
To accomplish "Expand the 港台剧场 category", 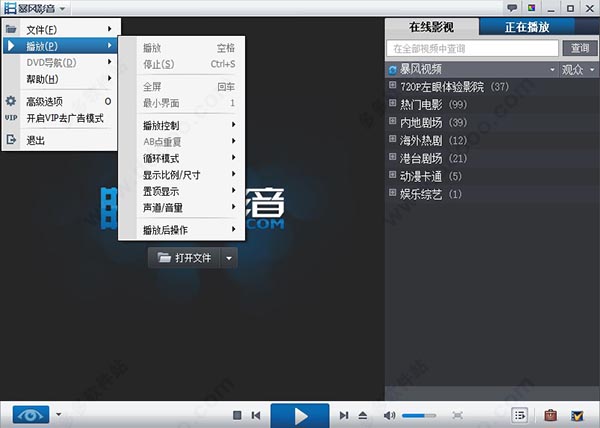I will click(393, 156).
